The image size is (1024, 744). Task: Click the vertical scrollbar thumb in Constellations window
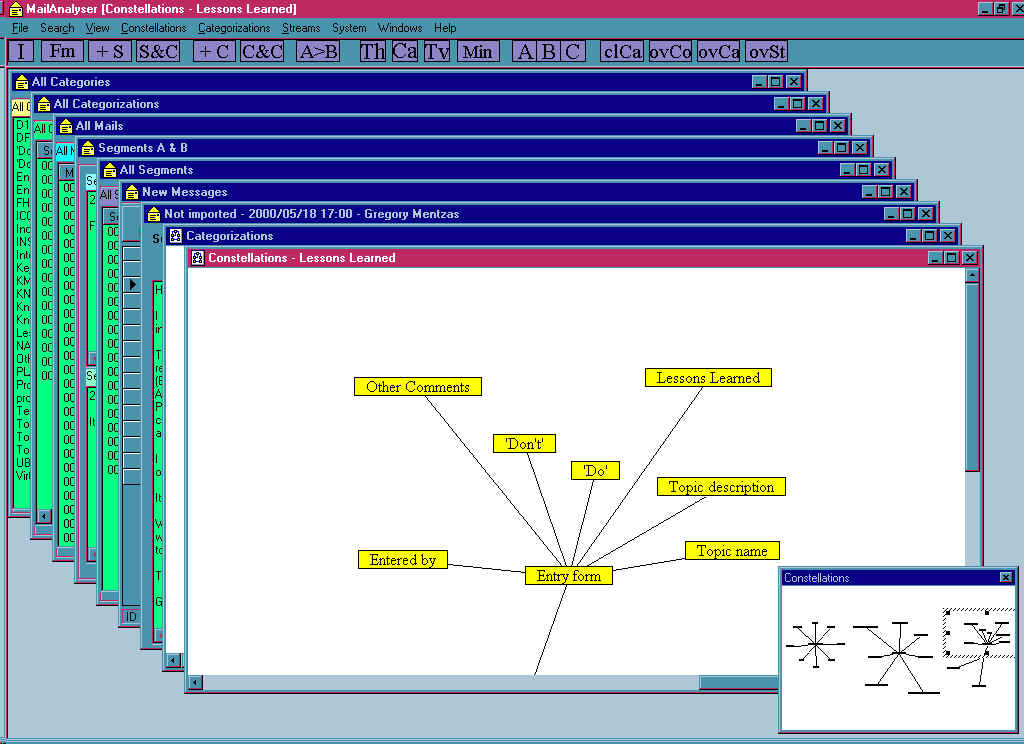pyautogui.click(x=971, y=378)
